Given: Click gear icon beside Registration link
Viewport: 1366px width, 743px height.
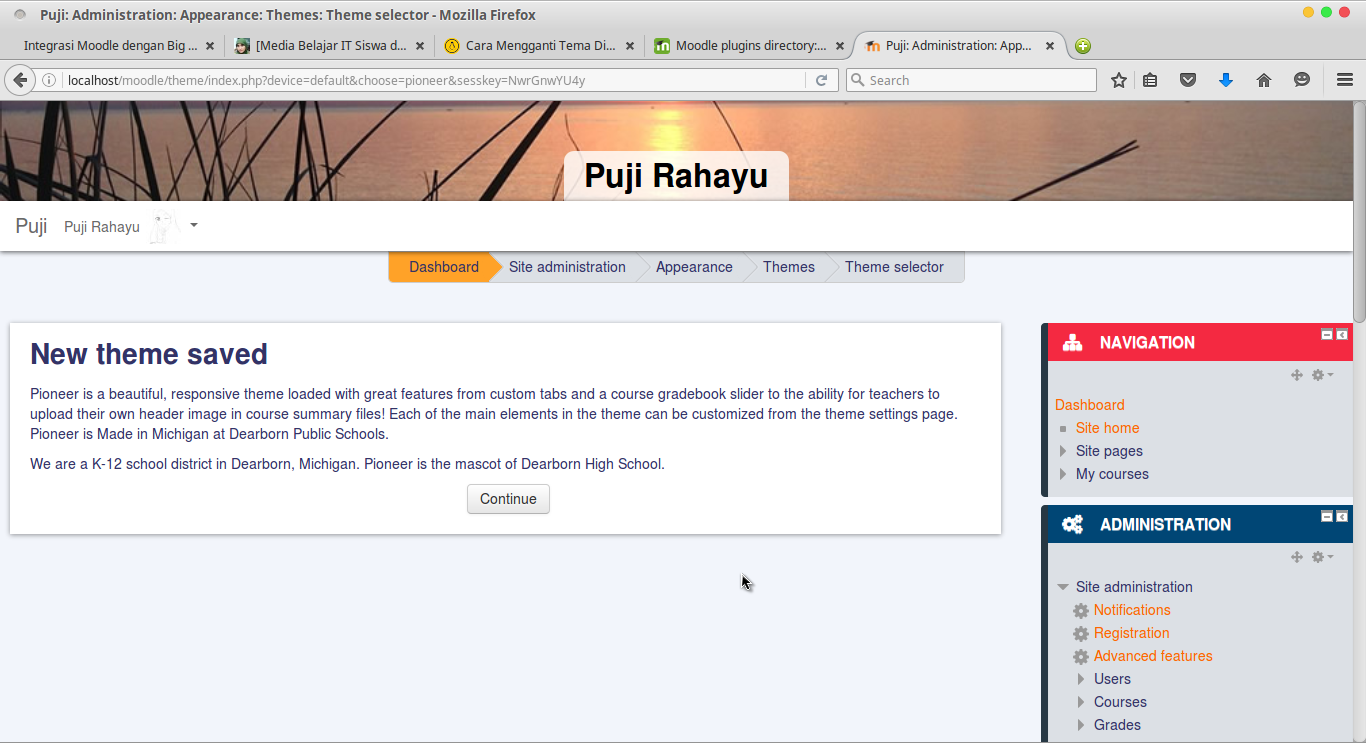Looking at the screenshot, I should coord(1081,634).
